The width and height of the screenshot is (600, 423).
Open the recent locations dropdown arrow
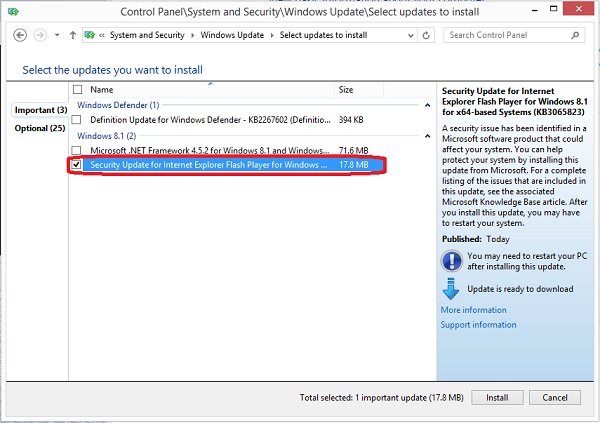coord(57,35)
